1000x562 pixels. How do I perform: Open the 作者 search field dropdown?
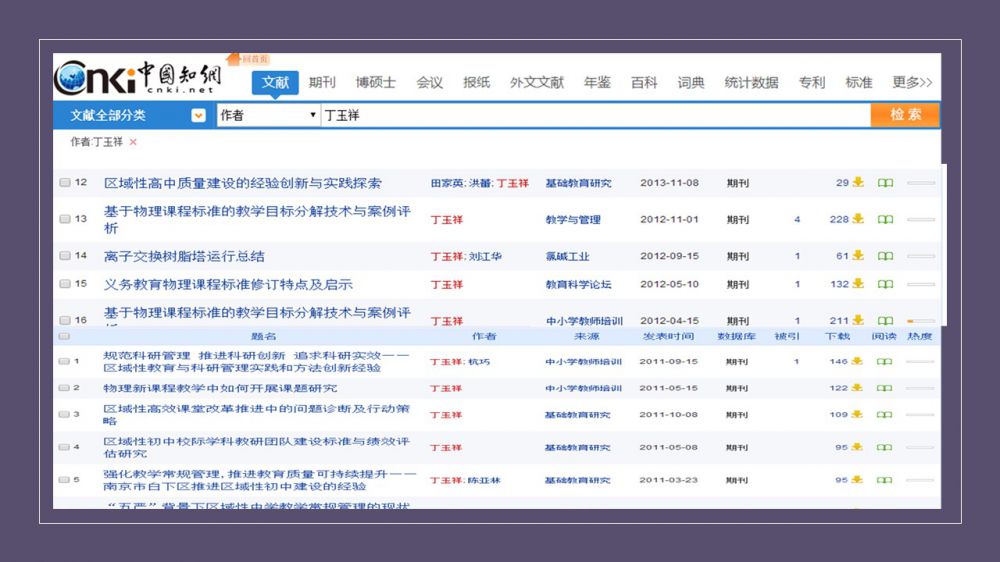(x=267, y=115)
